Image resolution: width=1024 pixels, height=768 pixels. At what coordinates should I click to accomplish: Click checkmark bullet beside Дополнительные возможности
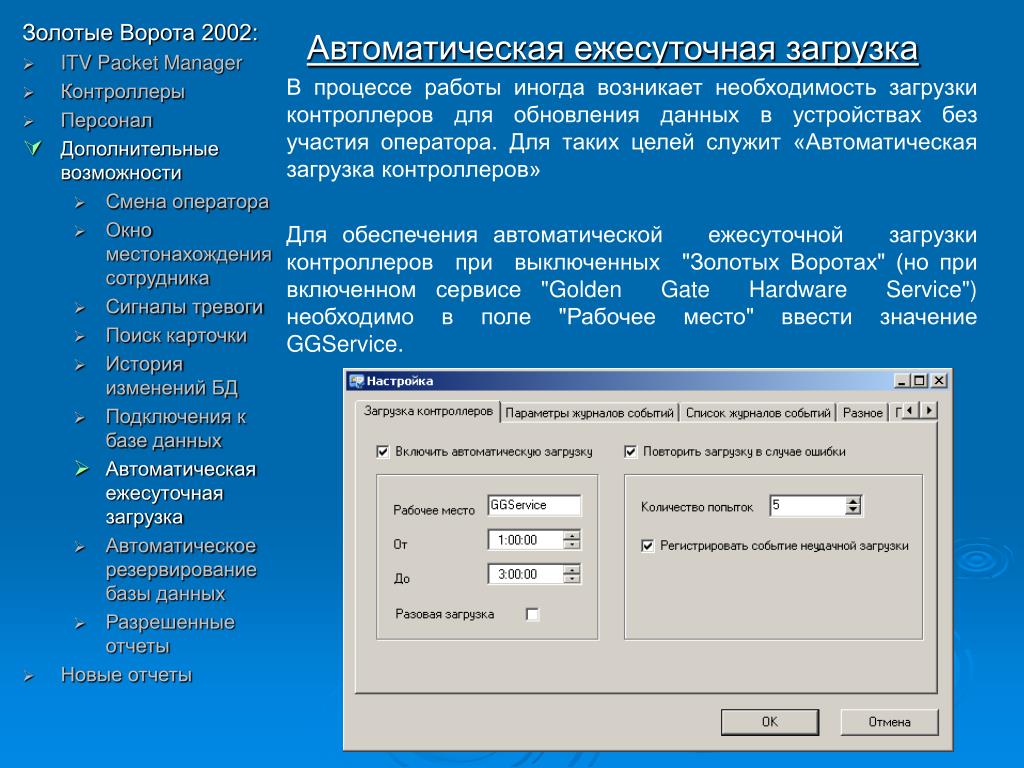coord(32,148)
